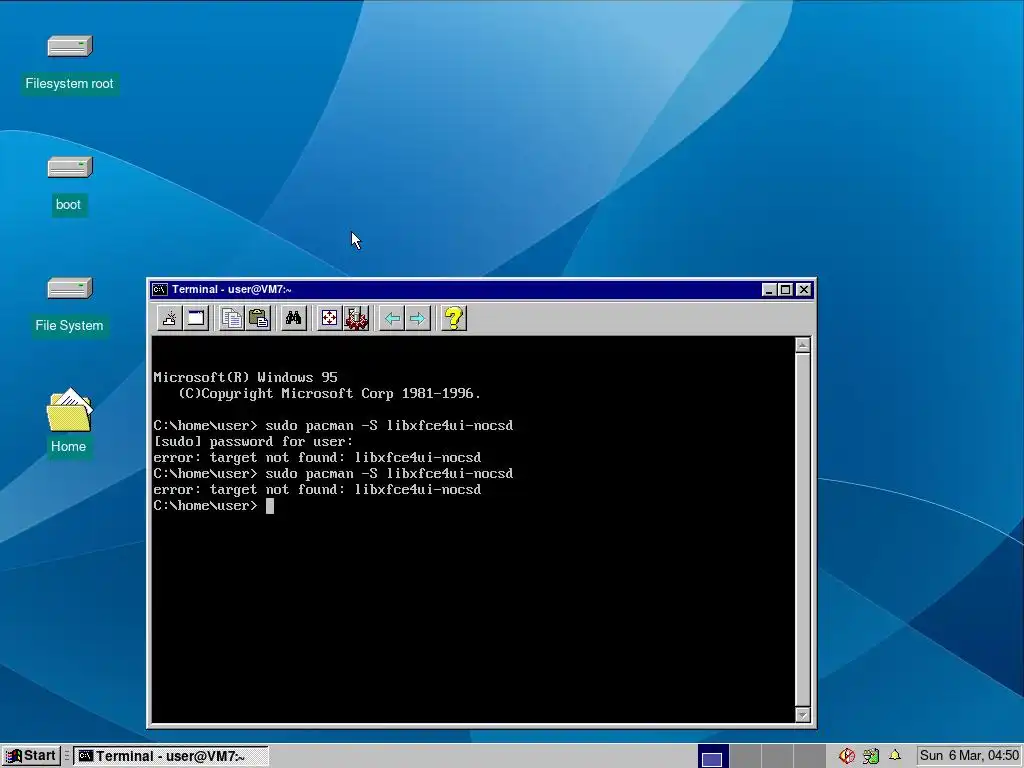Go to the previous tab with the left arrow
Image resolution: width=1024 pixels, height=768 pixels.
pos(392,319)
